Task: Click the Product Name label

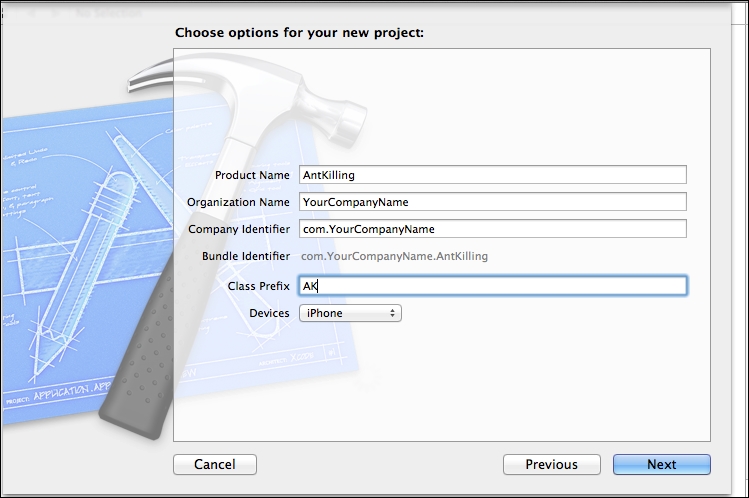Action: click(252, 175)
